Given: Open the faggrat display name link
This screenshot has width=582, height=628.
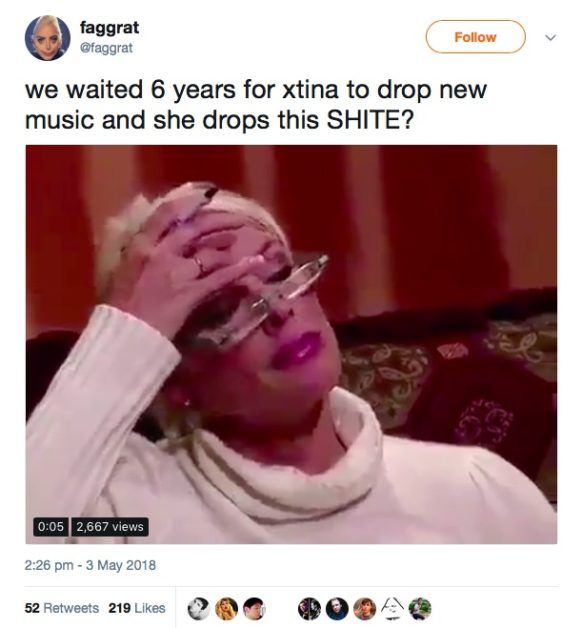Looking at the screenshot, I should (x=109, y=28).
